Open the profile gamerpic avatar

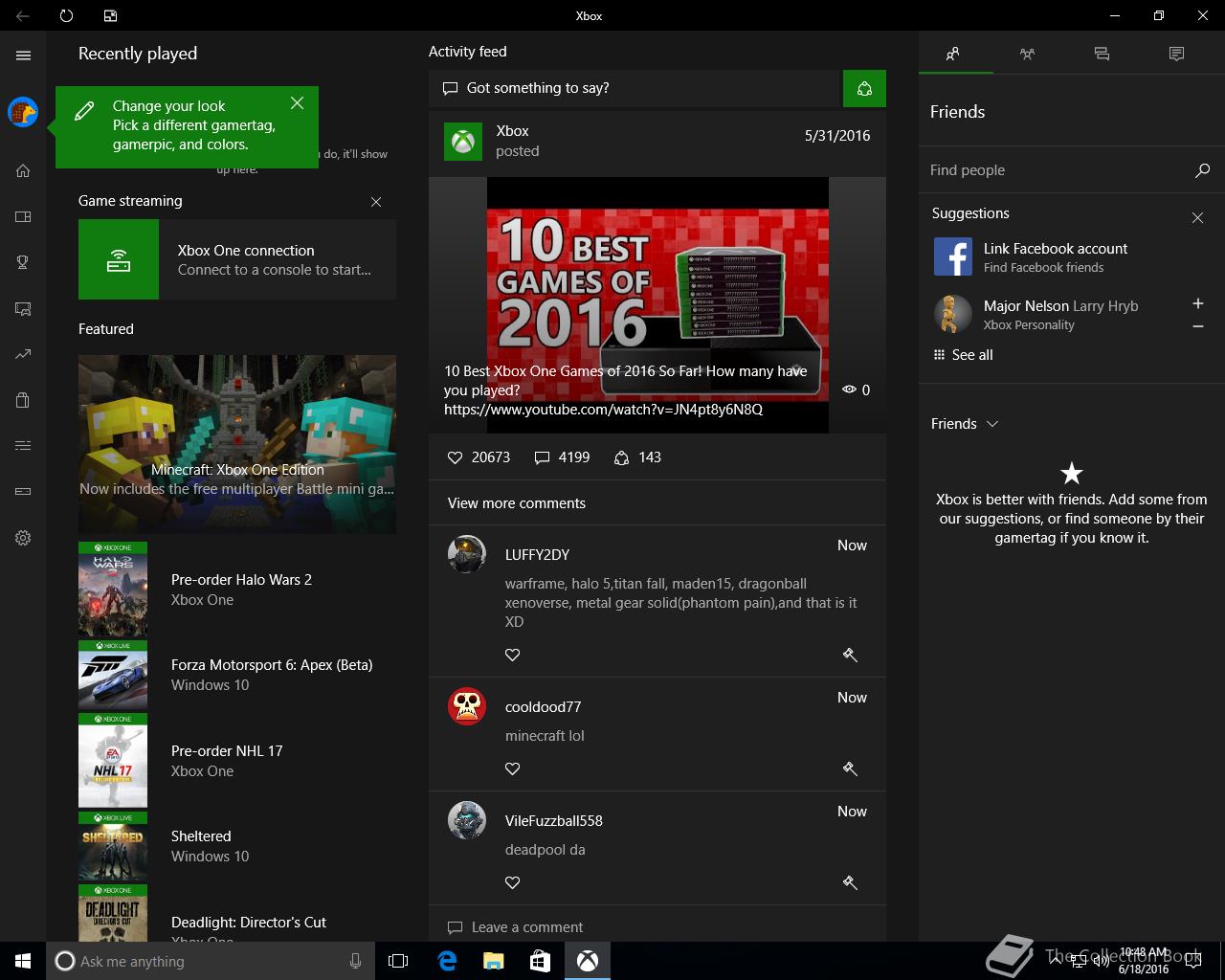click(x=23, y=113)
